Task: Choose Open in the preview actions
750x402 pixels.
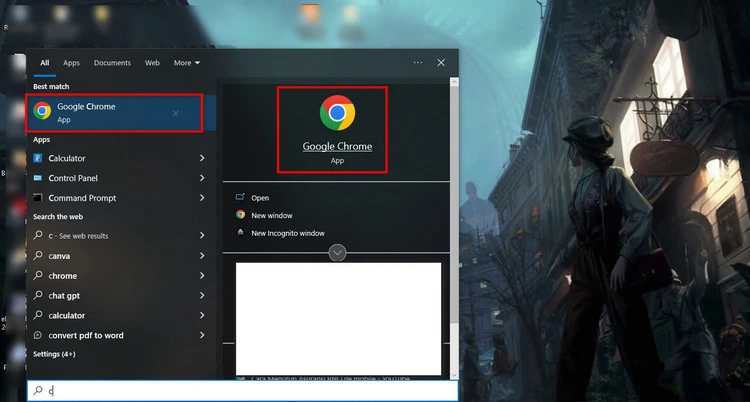Action: [260, 198]
